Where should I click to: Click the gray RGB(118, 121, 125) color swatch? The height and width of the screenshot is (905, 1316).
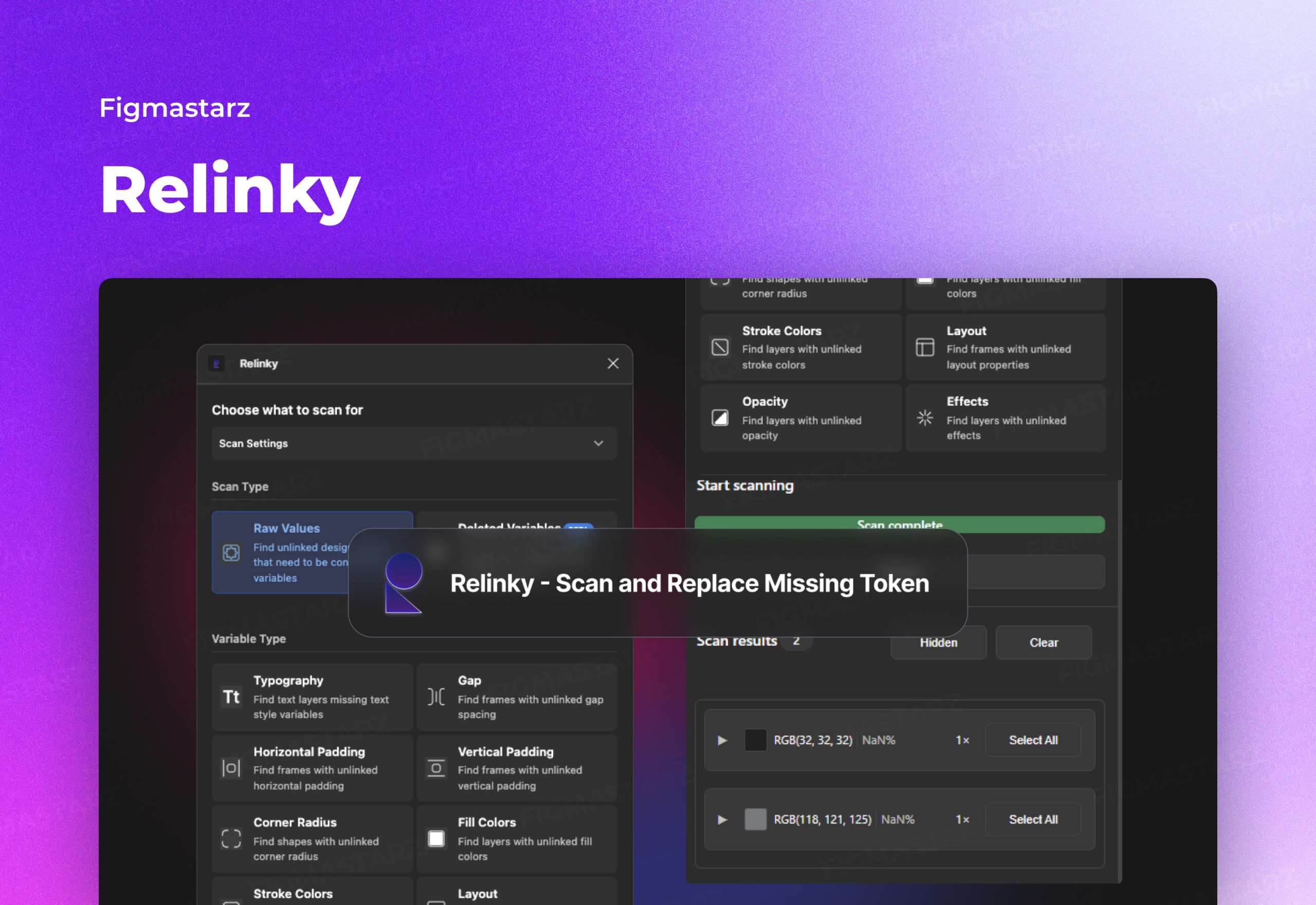755,819
